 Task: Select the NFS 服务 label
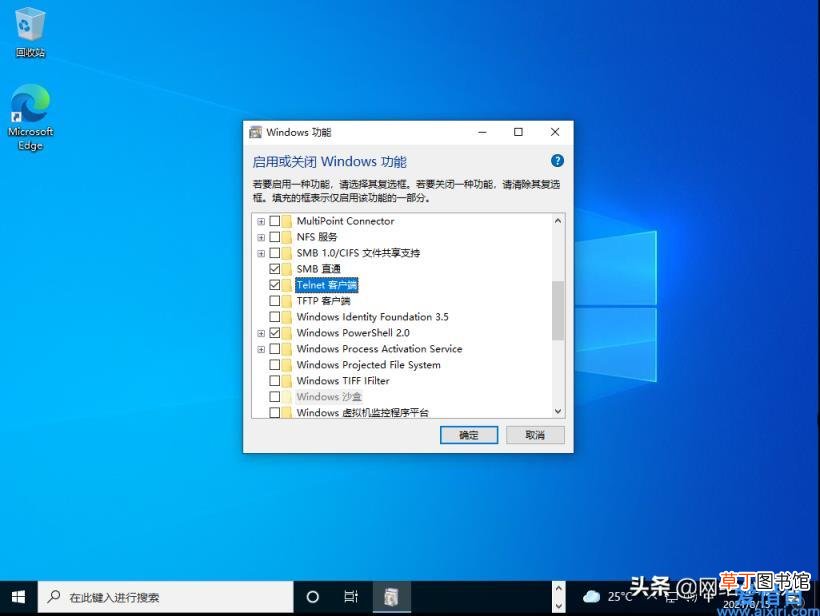pyautogui.click(x=317, y=237)
